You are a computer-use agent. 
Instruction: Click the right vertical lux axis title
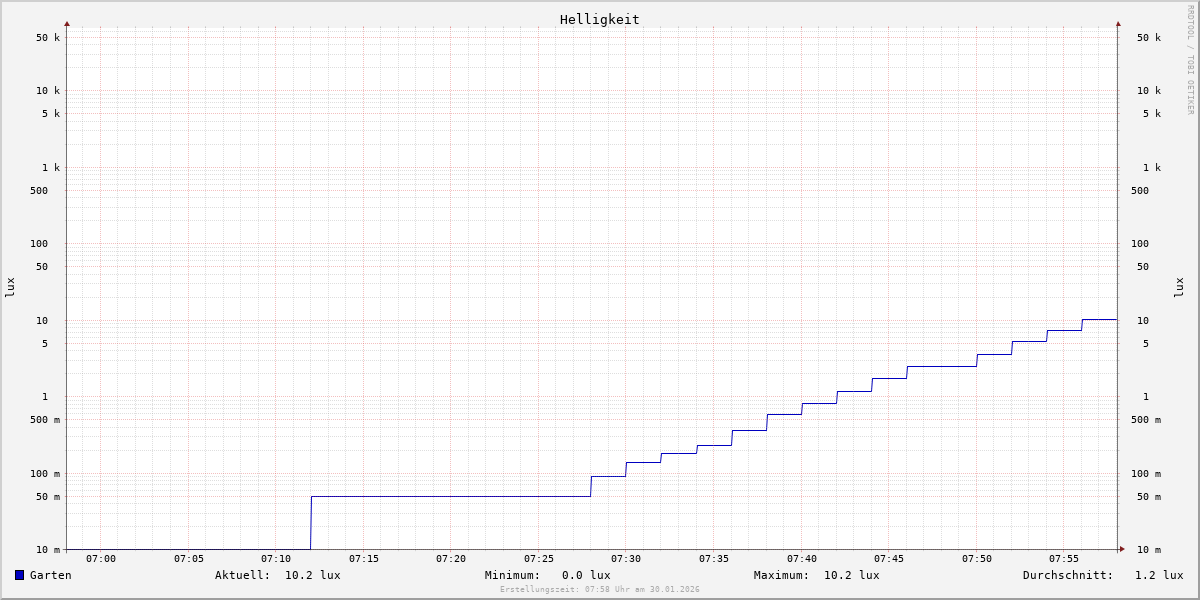(x=1180, y=287)
